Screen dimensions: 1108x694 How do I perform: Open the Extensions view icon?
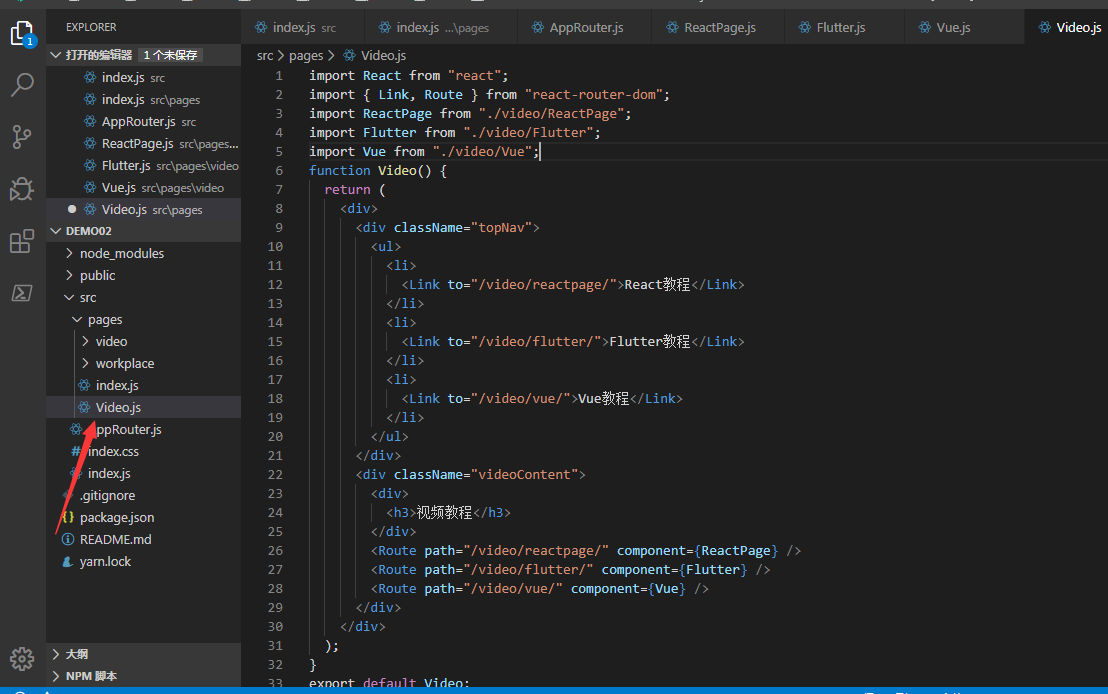pos(22,241)
